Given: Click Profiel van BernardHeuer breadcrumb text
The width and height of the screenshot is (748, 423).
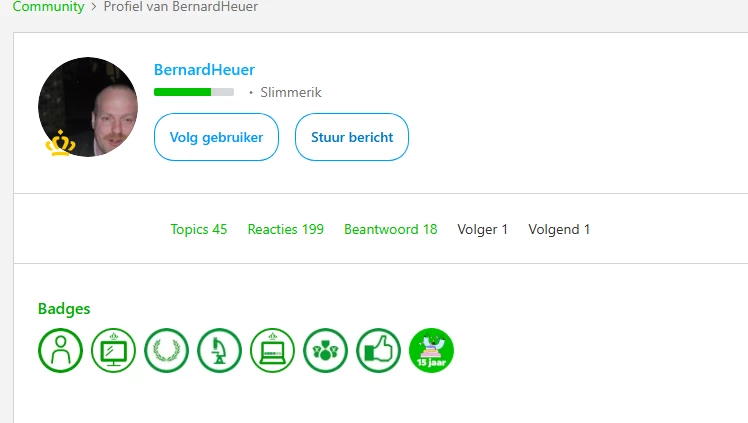Looking at the screenshot, I should (x=181, y=7).
